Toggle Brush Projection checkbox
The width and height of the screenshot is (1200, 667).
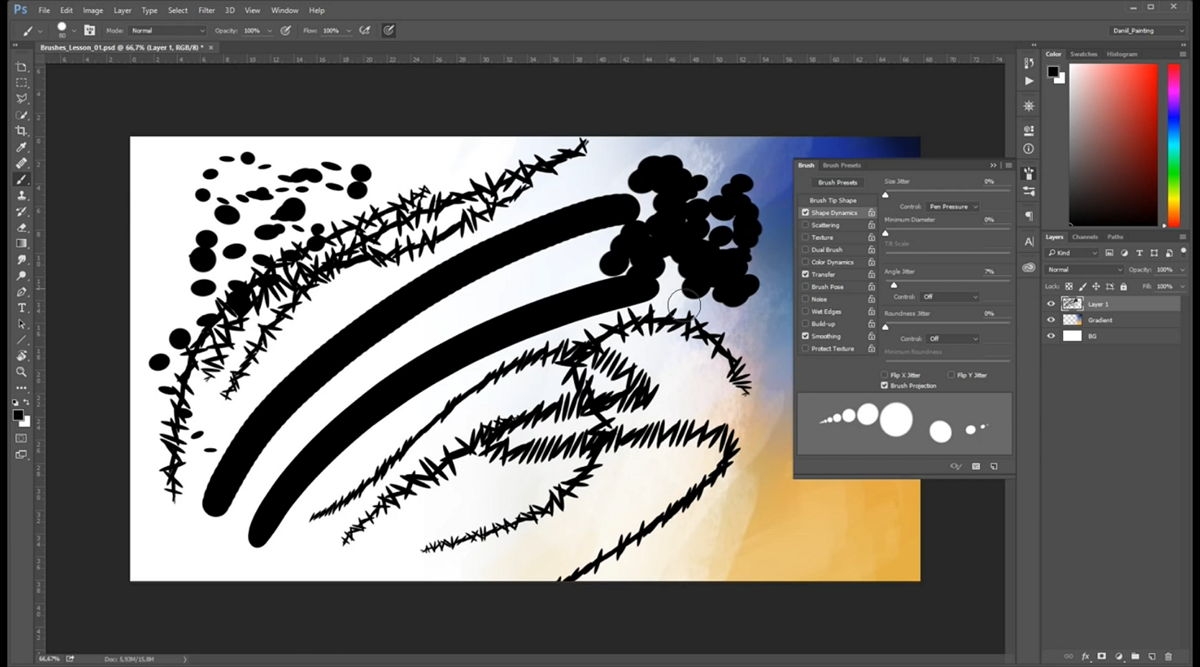tap(884, 385)
